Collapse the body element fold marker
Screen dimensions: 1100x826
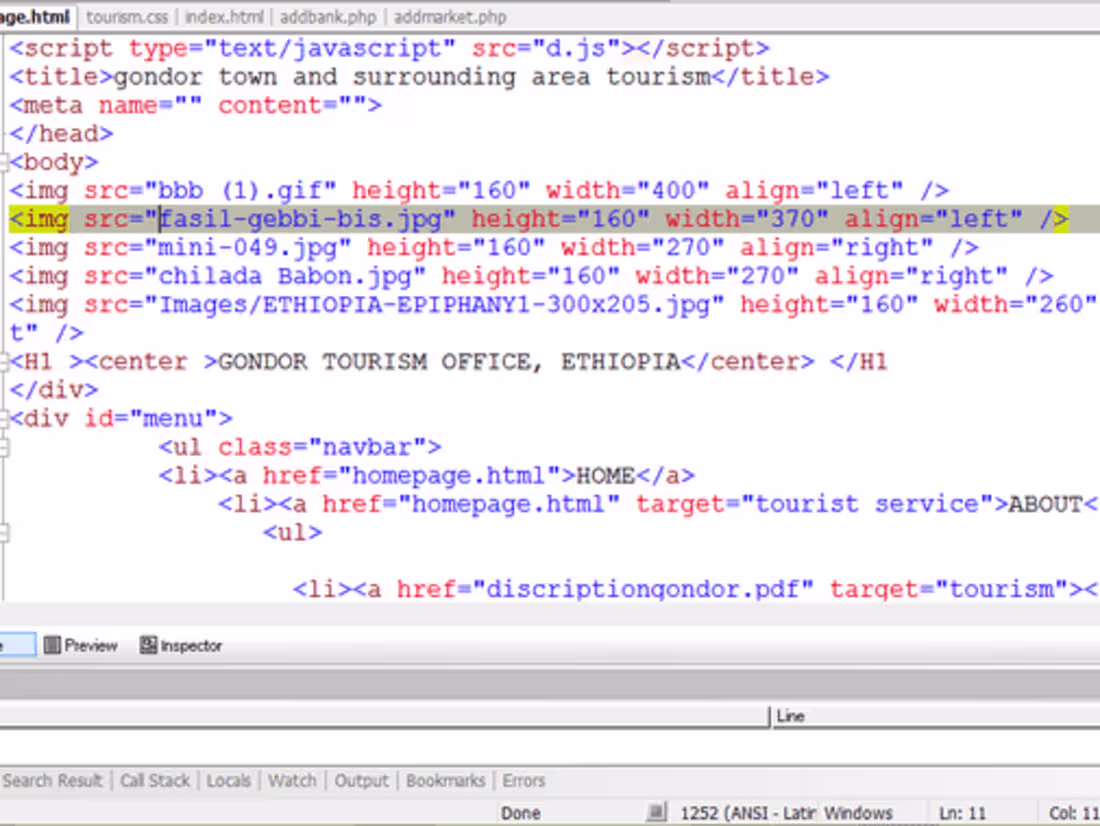click(4, 162)
